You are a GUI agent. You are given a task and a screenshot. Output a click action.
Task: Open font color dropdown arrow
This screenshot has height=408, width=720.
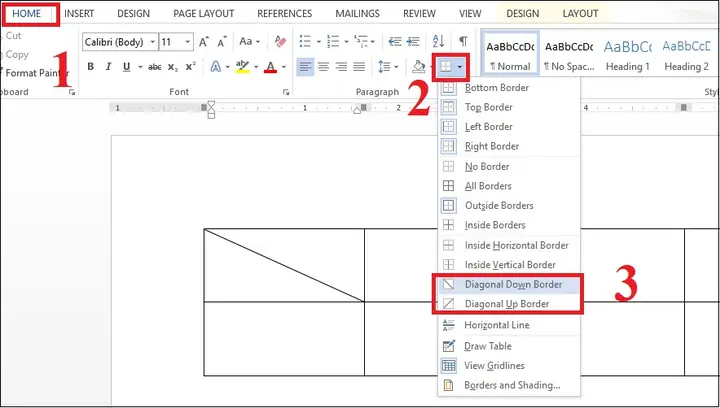284,67
